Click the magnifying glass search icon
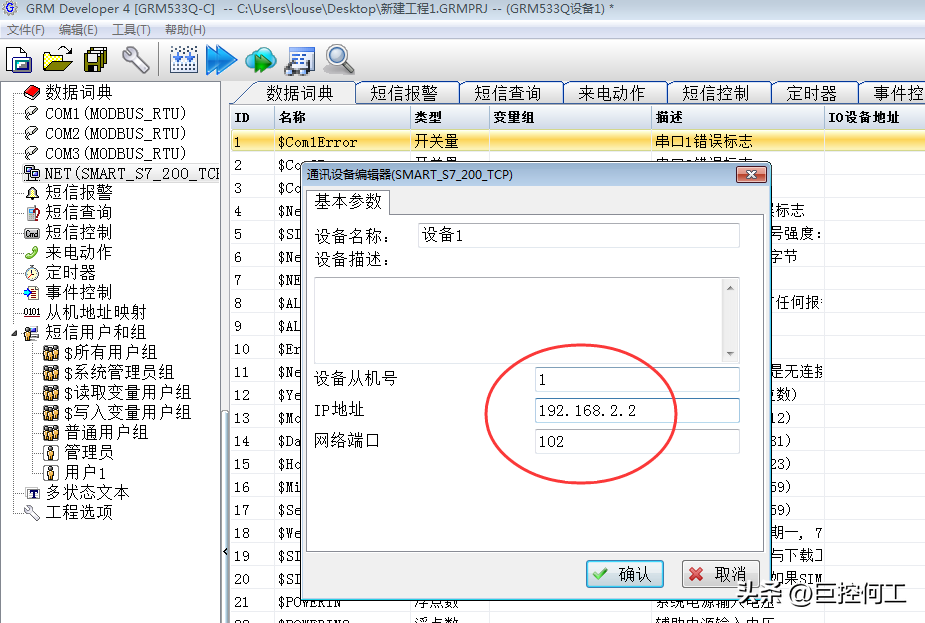Screen dimensions: 925x623 (339, 60)
